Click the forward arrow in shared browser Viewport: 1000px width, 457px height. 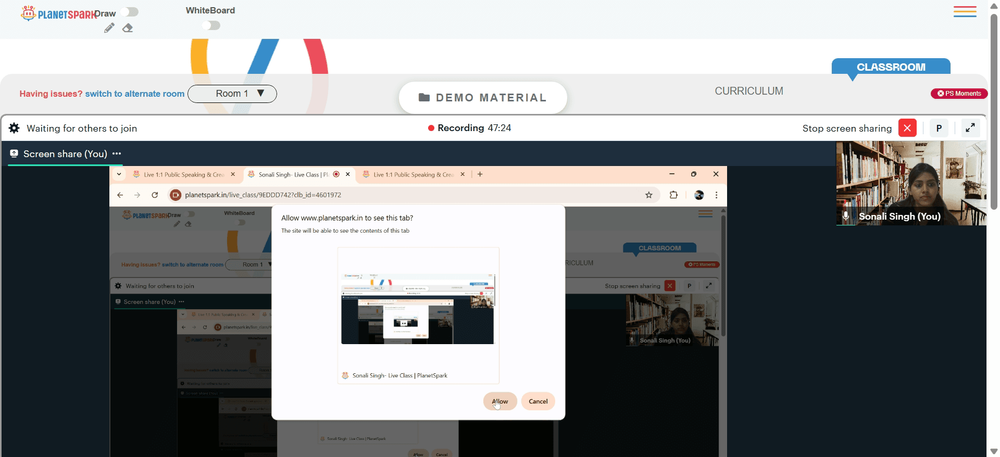[137, 195]
